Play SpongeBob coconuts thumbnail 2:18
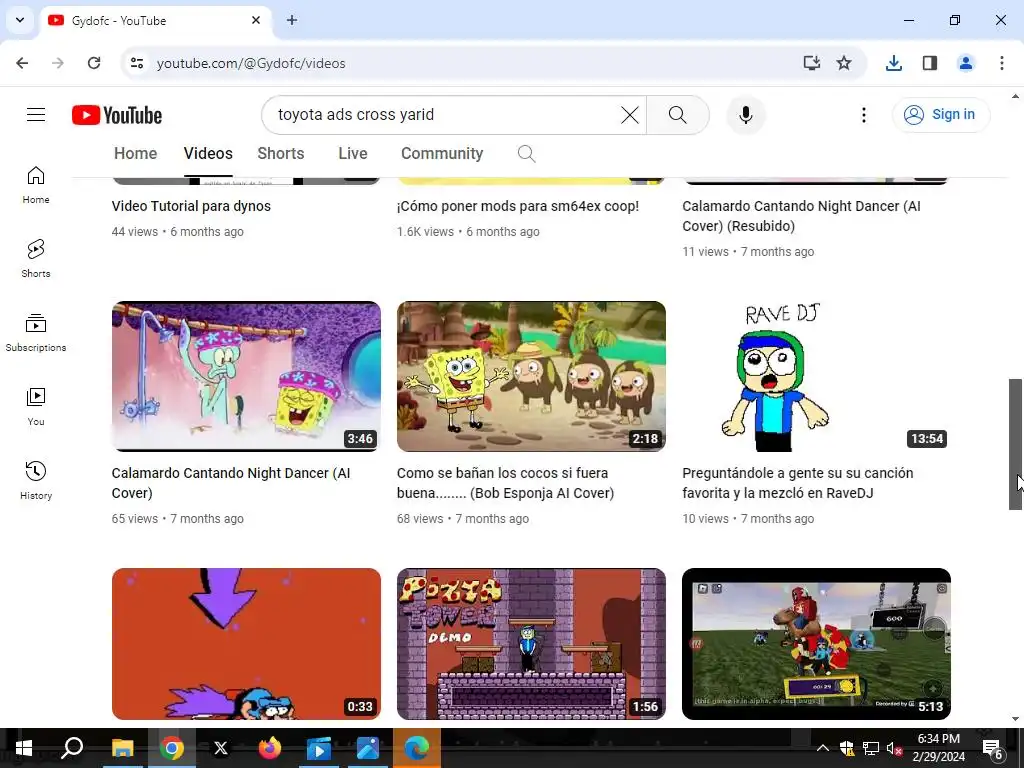The image size is (1024, 768). click(532, 376)
